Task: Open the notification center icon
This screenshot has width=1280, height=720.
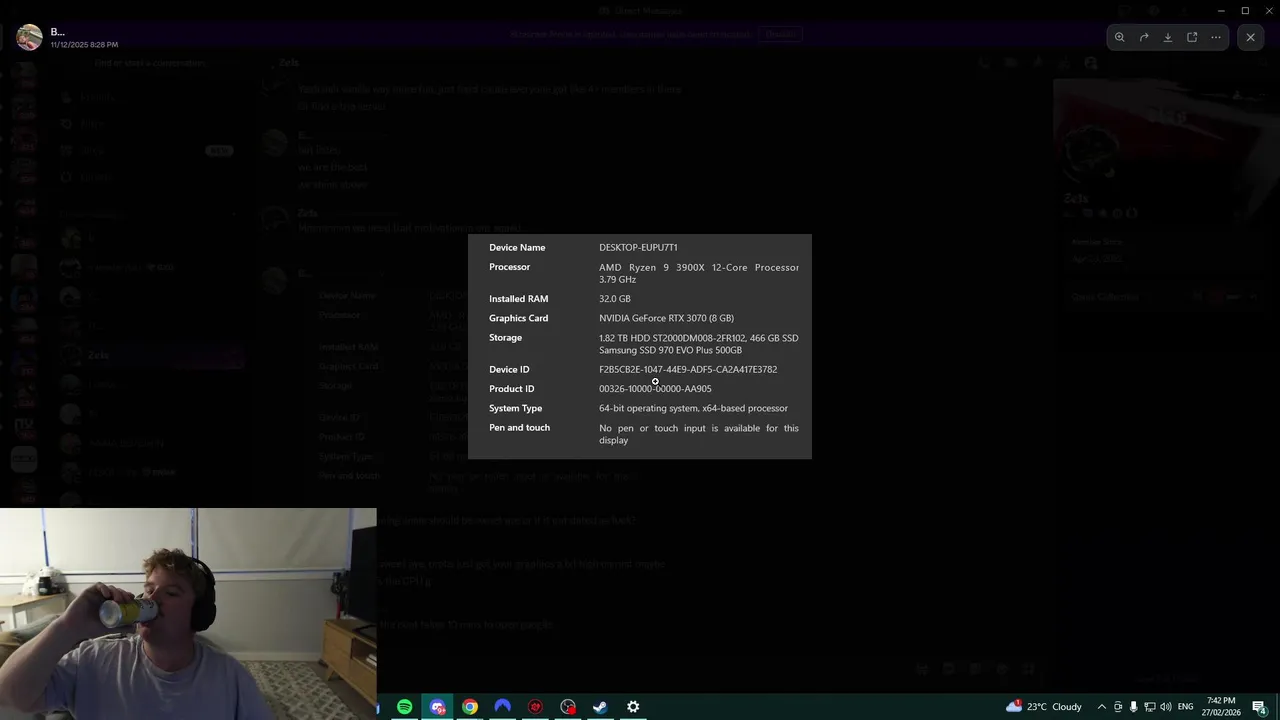Action: point(1260,707)
